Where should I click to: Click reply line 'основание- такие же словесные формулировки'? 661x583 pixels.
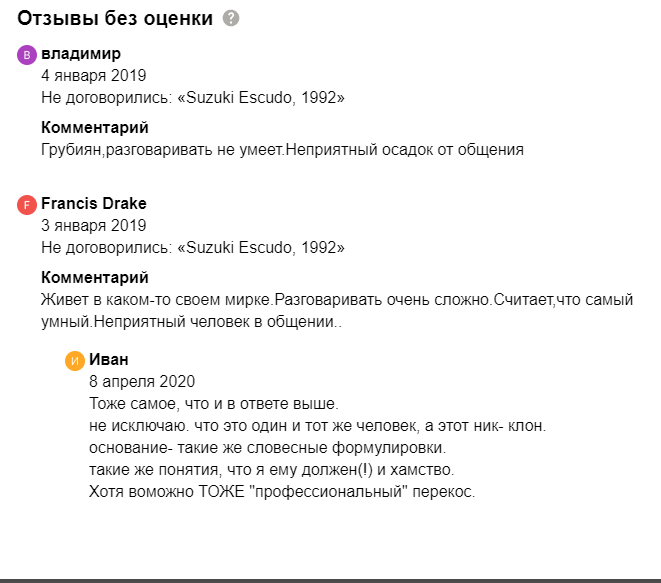coord(267,447)
